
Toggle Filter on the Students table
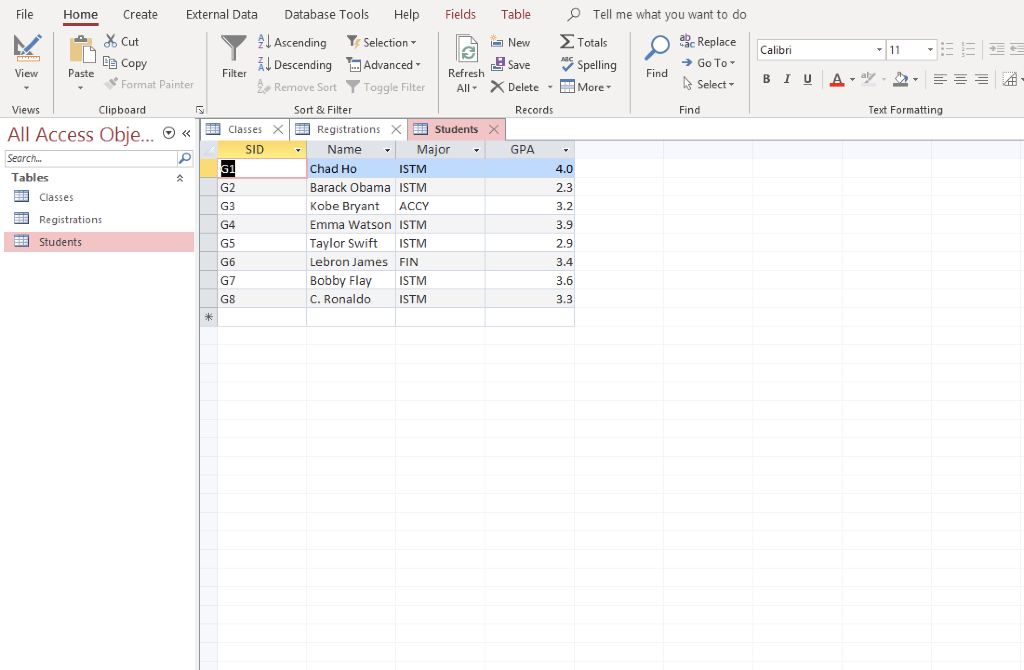click(386, 87)
